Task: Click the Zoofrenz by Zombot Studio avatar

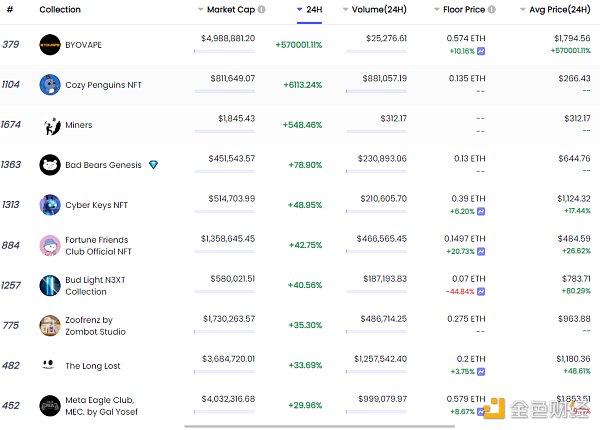Action: (x=49, y=325)
